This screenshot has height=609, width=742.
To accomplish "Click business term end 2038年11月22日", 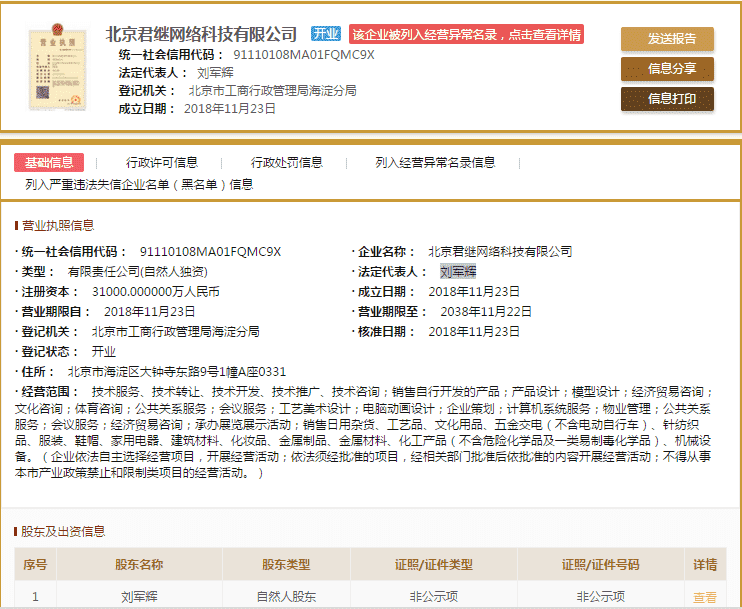I will pyautogui.click(x=486, y=311).
